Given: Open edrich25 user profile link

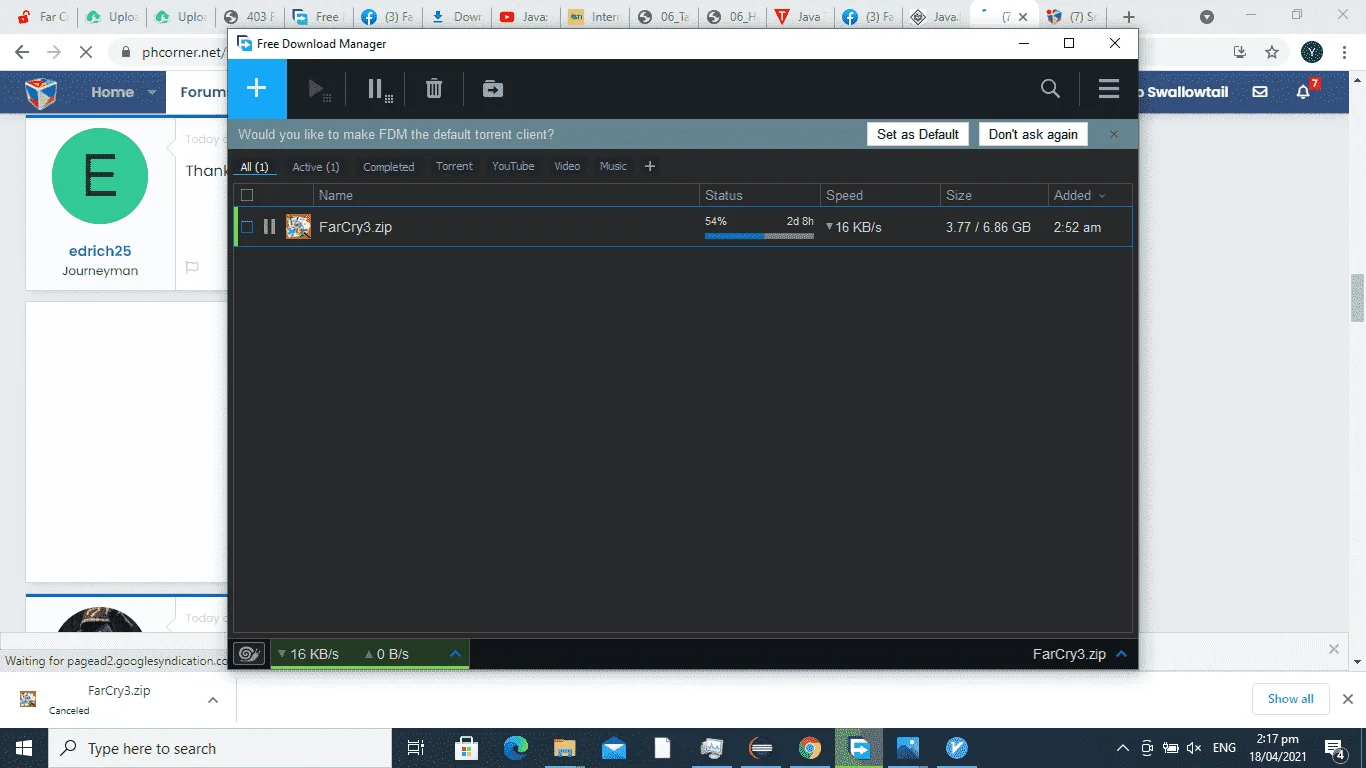Looking at the screenshot, I should (x=100, y=251).
